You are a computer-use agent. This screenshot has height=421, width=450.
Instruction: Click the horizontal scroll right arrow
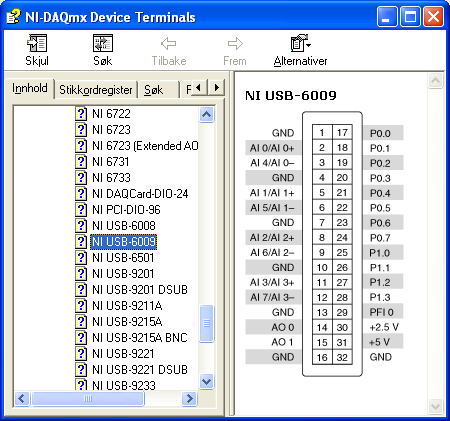coord(189,398)
